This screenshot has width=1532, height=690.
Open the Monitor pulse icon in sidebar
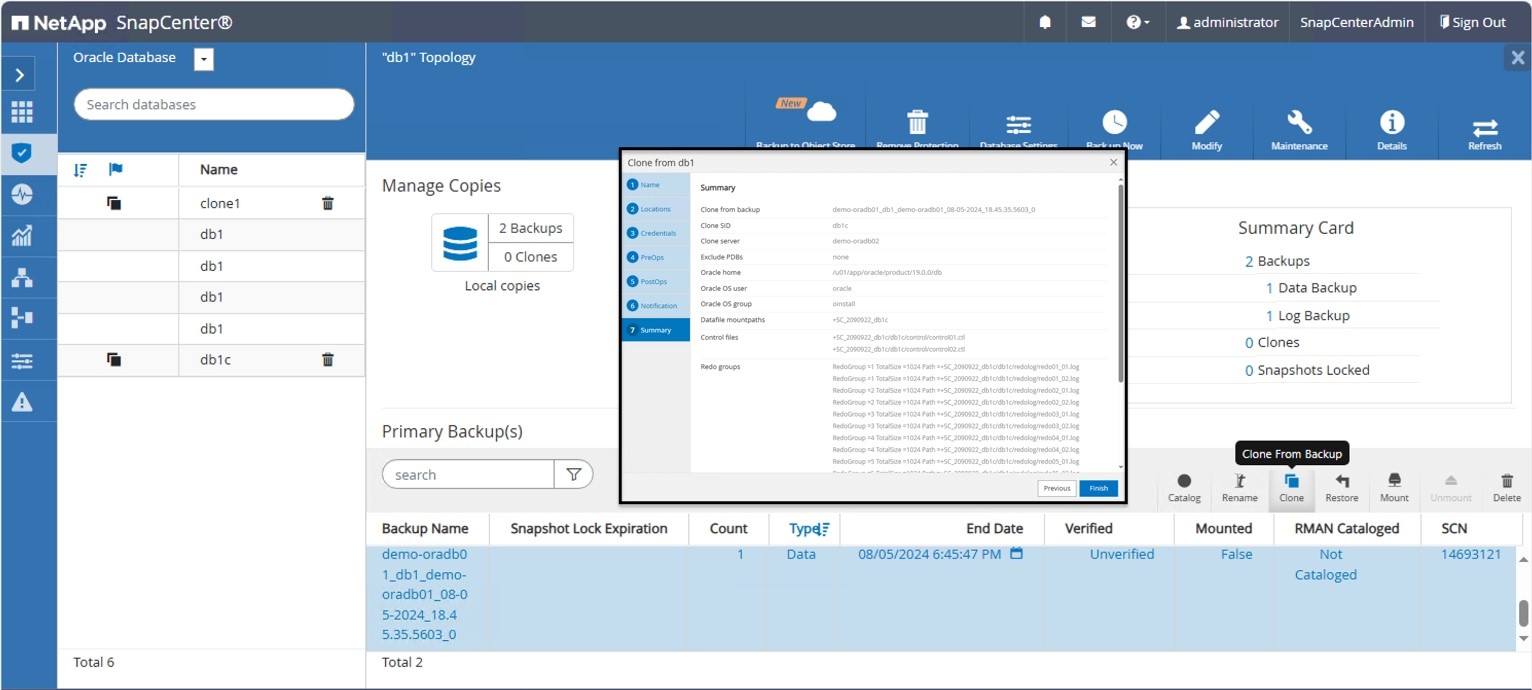22,194
